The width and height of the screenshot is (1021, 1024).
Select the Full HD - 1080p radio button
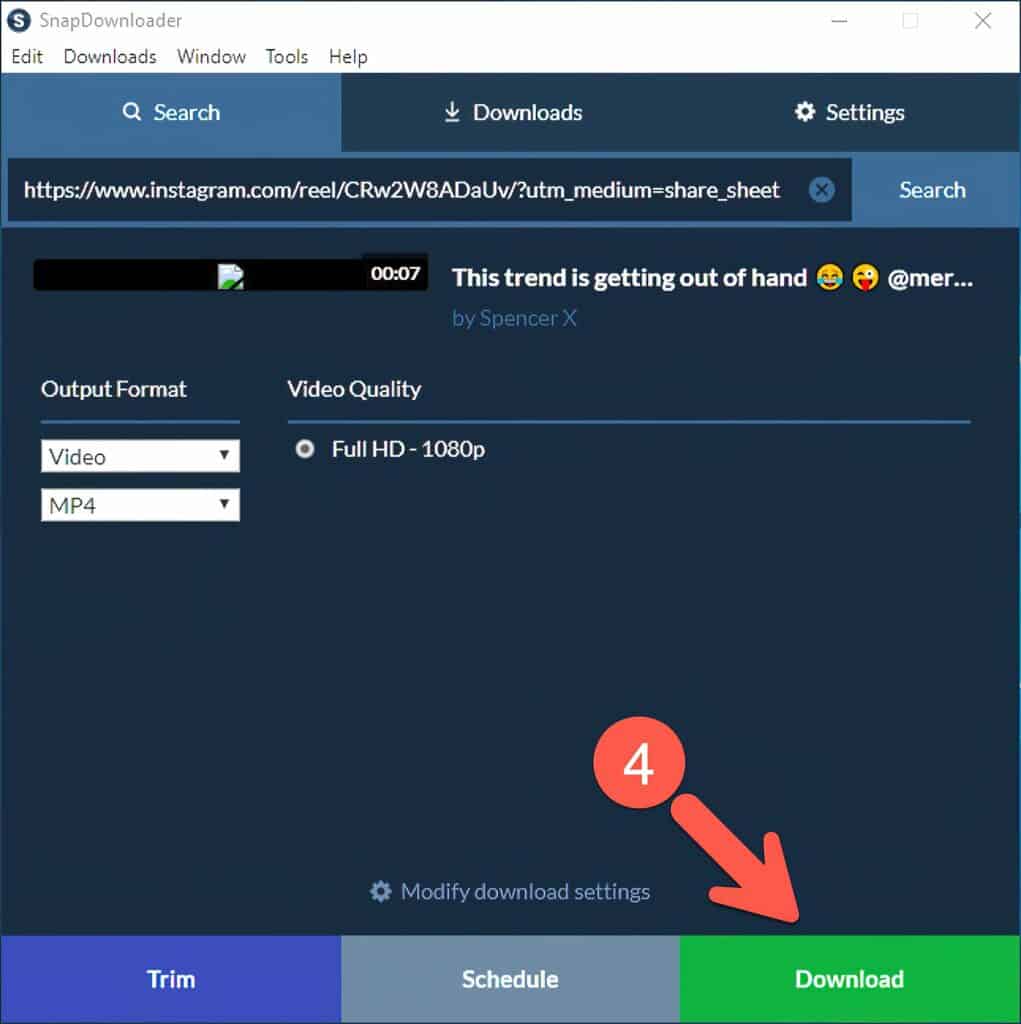tap(304, 449)
